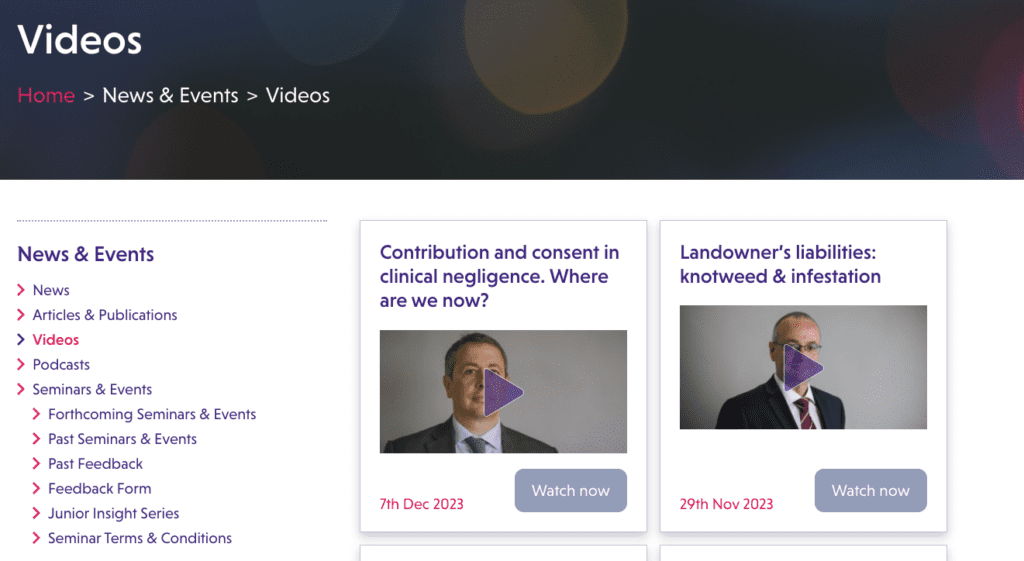
Task: Open Past Seminars & Events page
Action: (122, 439)
